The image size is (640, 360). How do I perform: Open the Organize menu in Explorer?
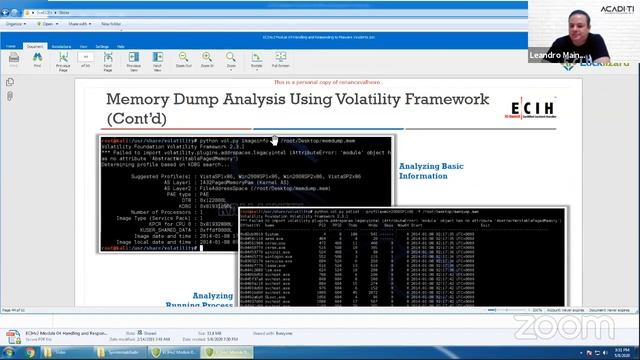coord(16,24)
